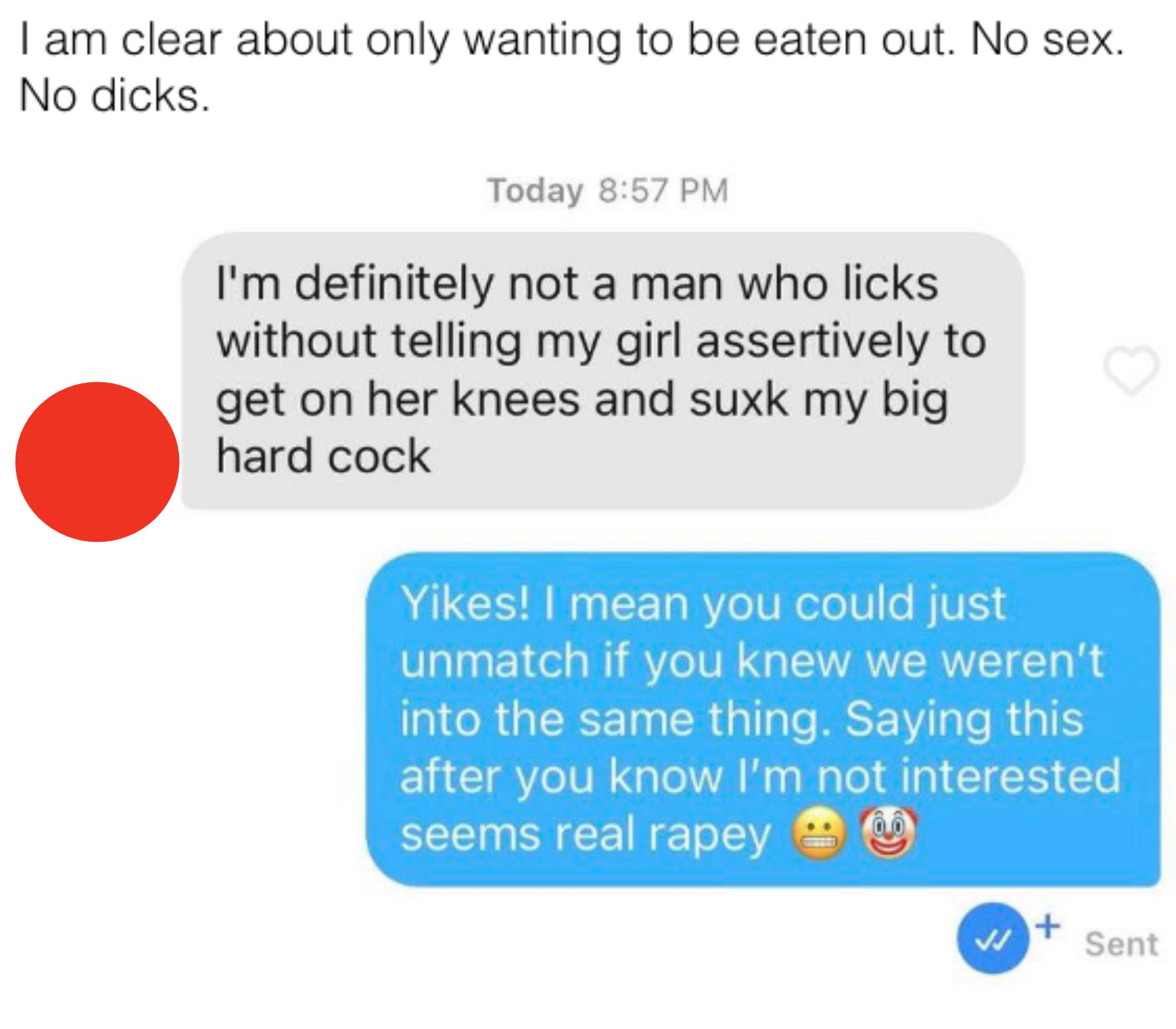The width and height of the screenshot is (1176, 1029).
Task: Open the sender's red profile avatar
Action: click(x=97, y=461)
